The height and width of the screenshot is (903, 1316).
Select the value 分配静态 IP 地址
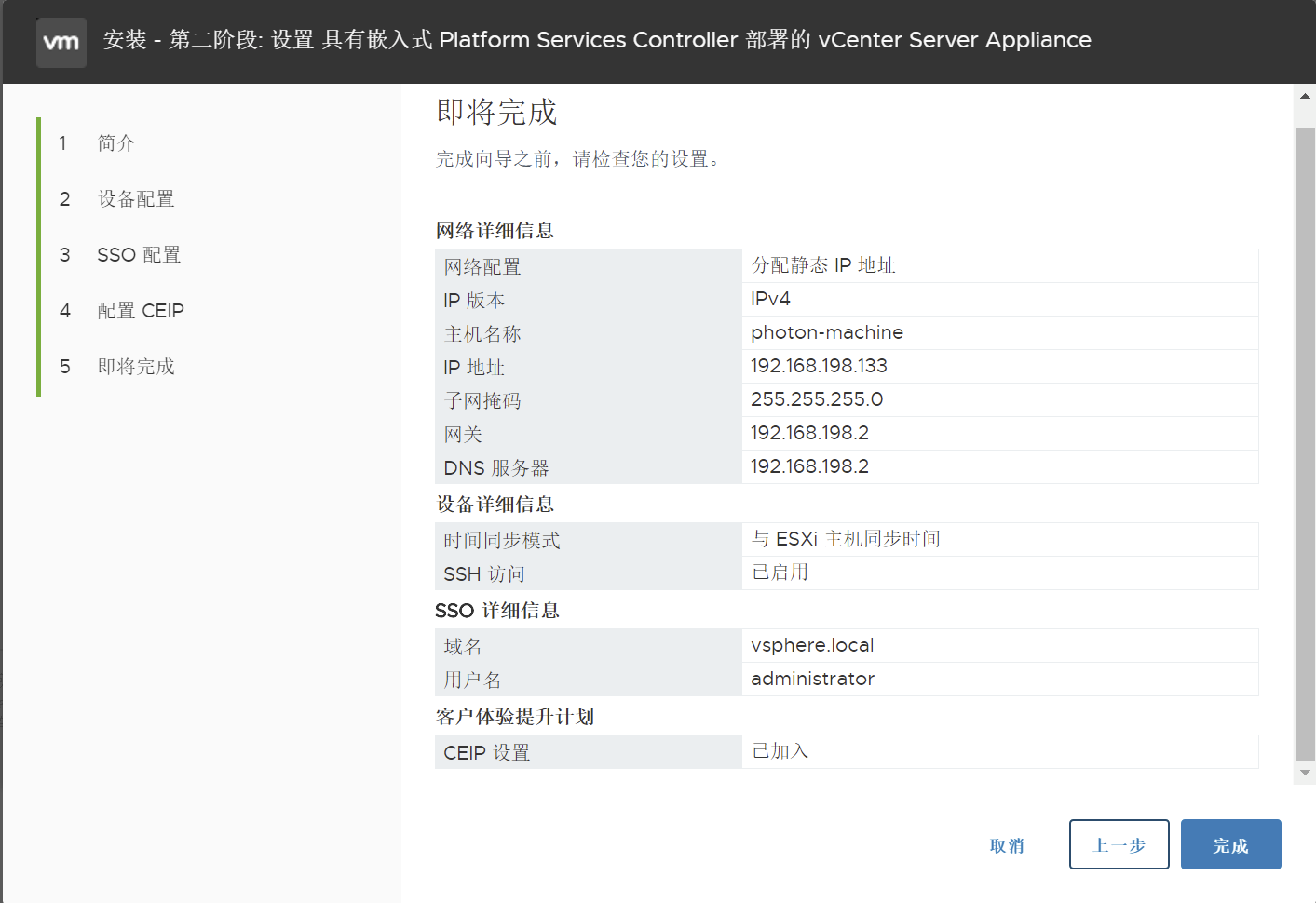click(x=823, y=265)
